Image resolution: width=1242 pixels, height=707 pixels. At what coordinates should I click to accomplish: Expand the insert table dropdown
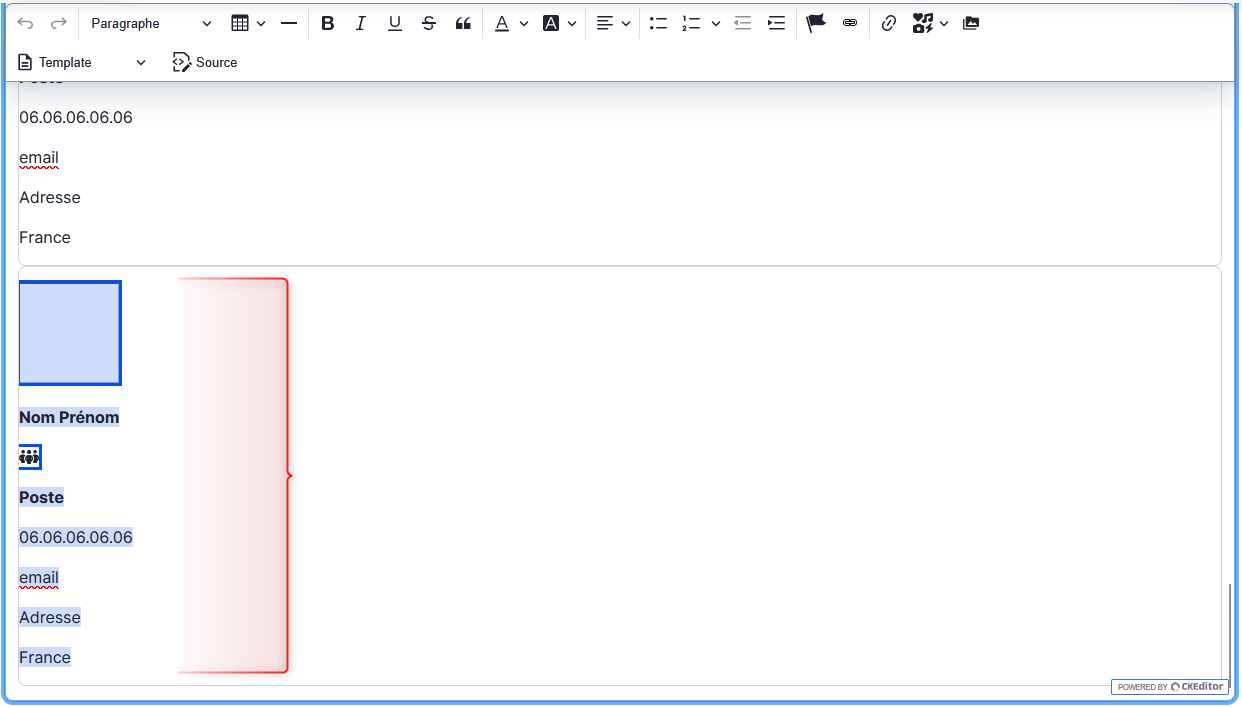tap(249, 23)
